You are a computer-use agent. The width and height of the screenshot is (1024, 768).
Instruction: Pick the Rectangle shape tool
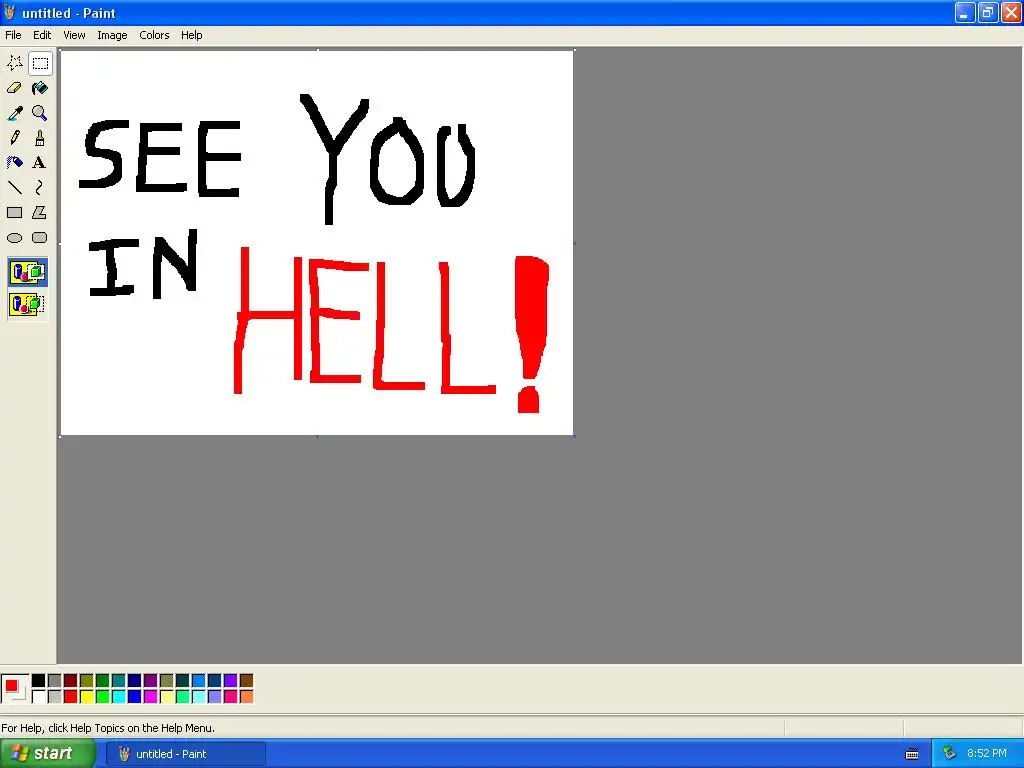(x=14, y=212)
